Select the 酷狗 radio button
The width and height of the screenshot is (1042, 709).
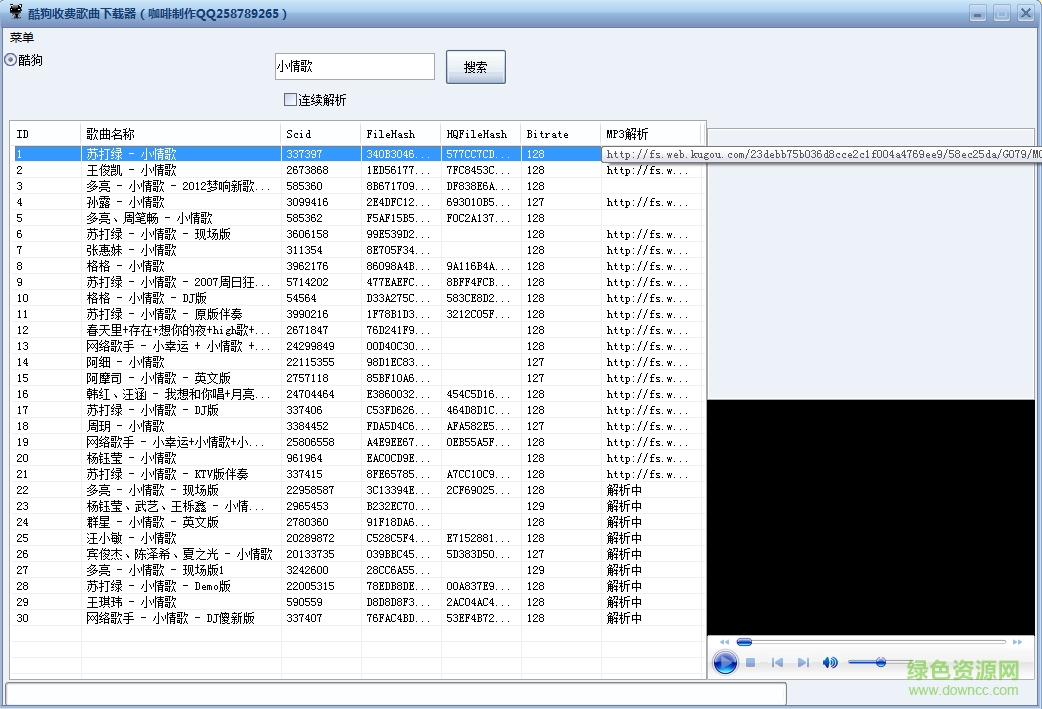pyautogui.click(x=13, y=60)
